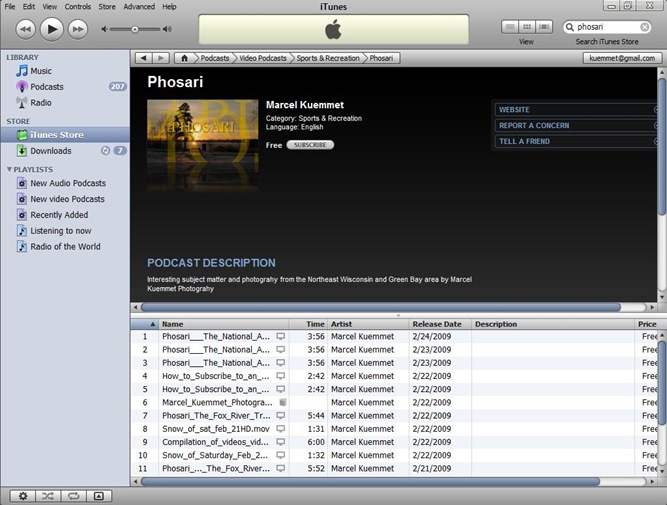Open the Controls menu

click(77, 6)
